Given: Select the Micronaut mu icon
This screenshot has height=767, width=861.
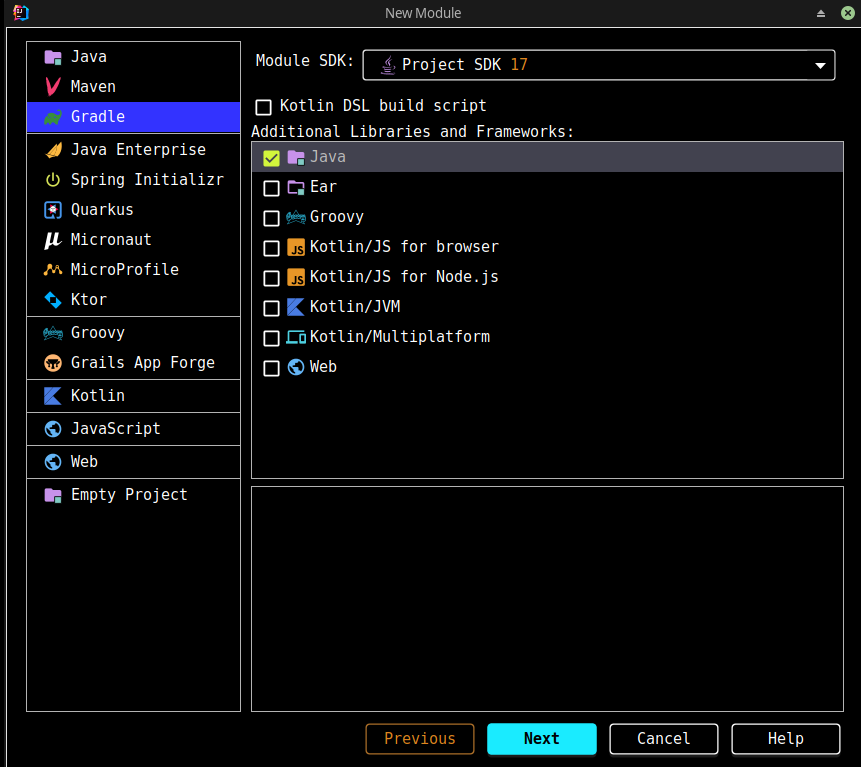Looking at the screenshot, I should click(x=53, y=240).
